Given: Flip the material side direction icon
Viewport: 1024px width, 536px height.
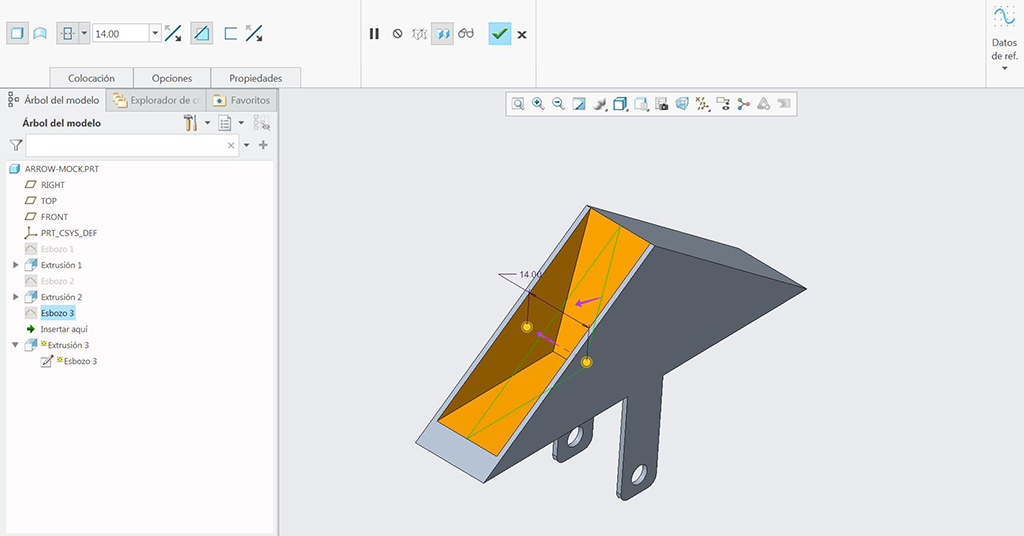Looking at the screenshot, I should tap(254, 33).
